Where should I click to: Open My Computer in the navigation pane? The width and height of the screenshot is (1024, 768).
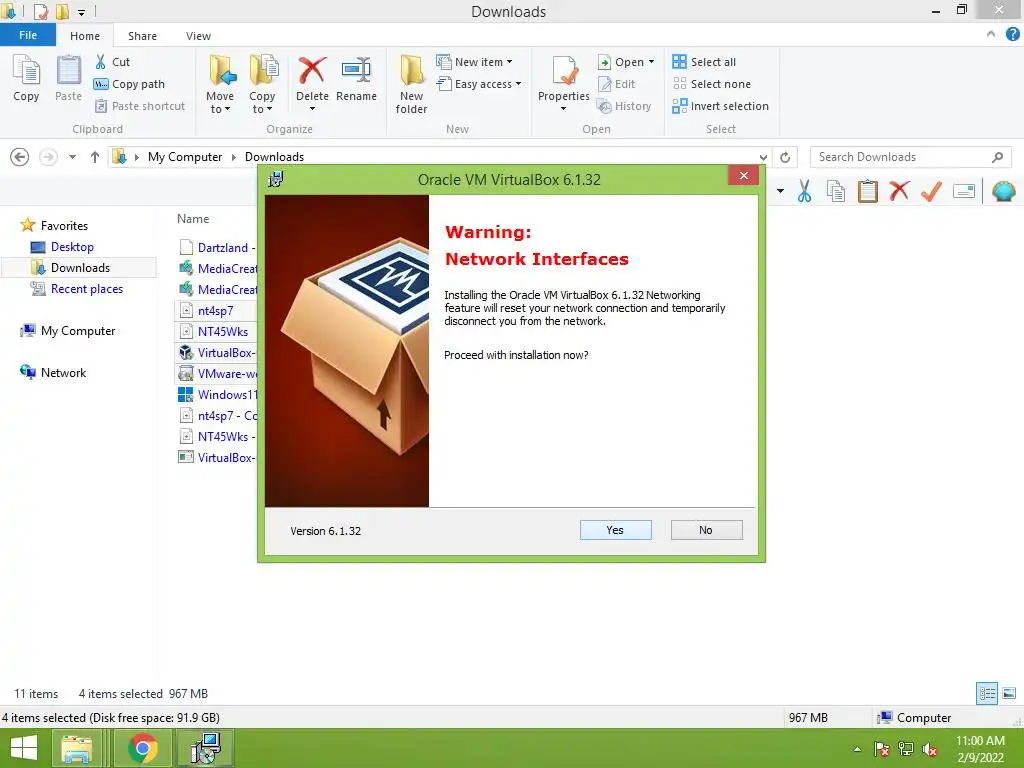pyautogui.click(x=78, y=331)
